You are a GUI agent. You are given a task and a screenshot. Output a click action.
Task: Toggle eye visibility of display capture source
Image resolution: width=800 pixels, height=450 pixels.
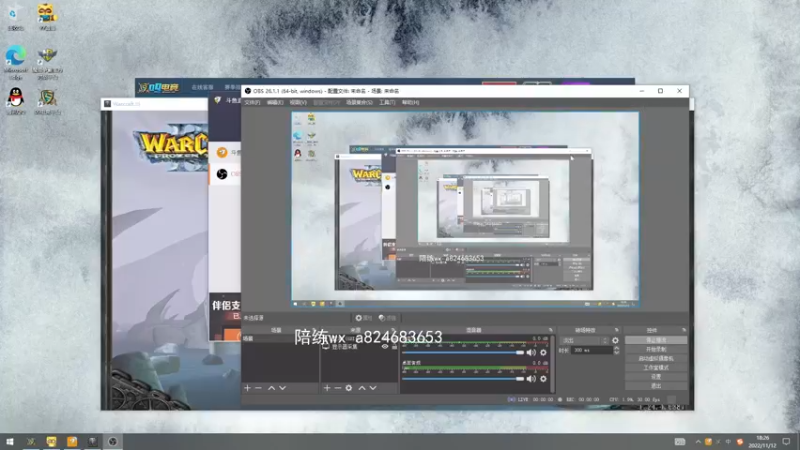click(385, 347)
